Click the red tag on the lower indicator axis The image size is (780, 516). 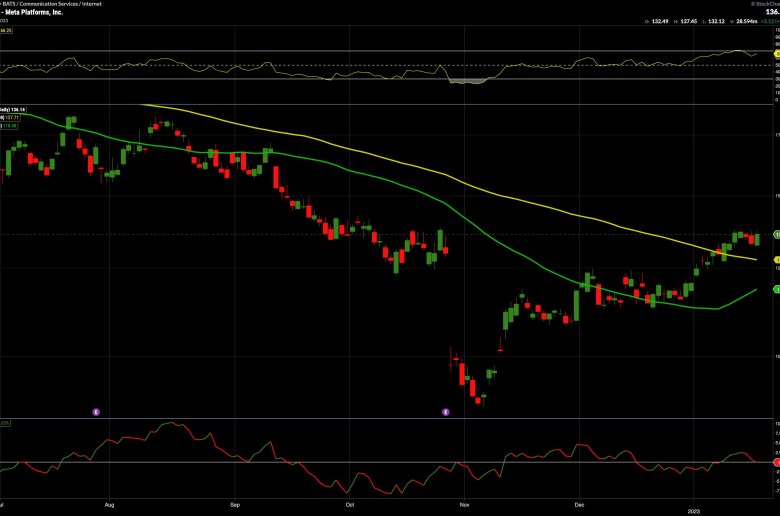(777, 462)
